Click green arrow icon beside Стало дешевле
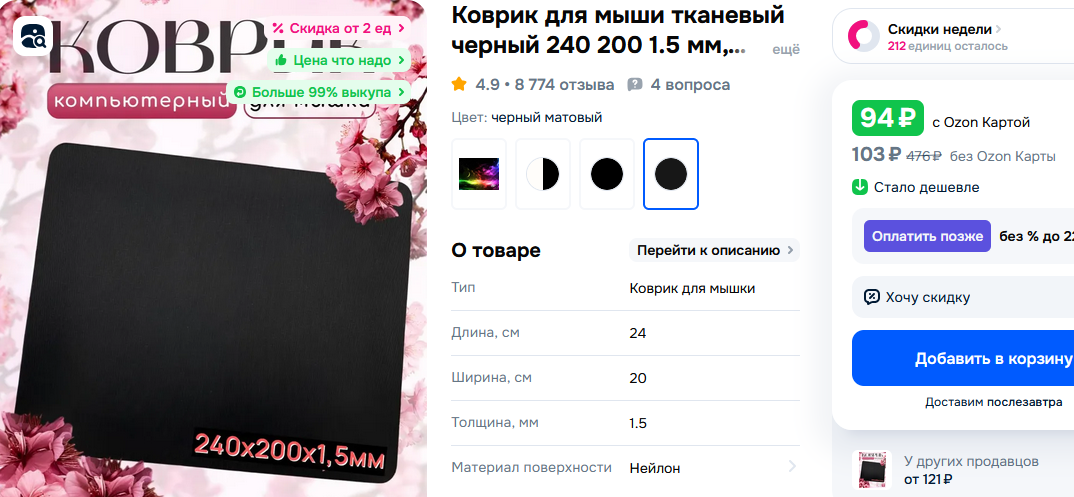Screen dimensions: 1074x497 (860, 187)
